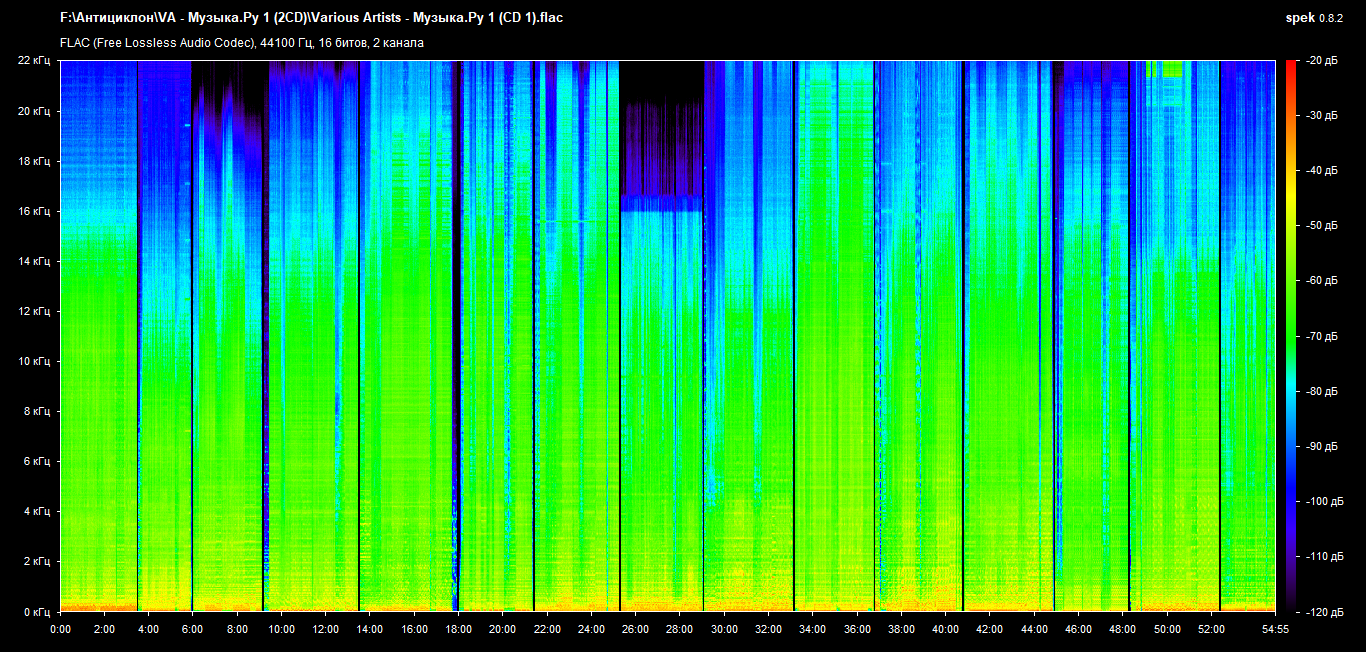Click the -50 дБ scale label
Image resolution: width=1366 pixels, height=652 pixels.
click(x=1322, y=226)
